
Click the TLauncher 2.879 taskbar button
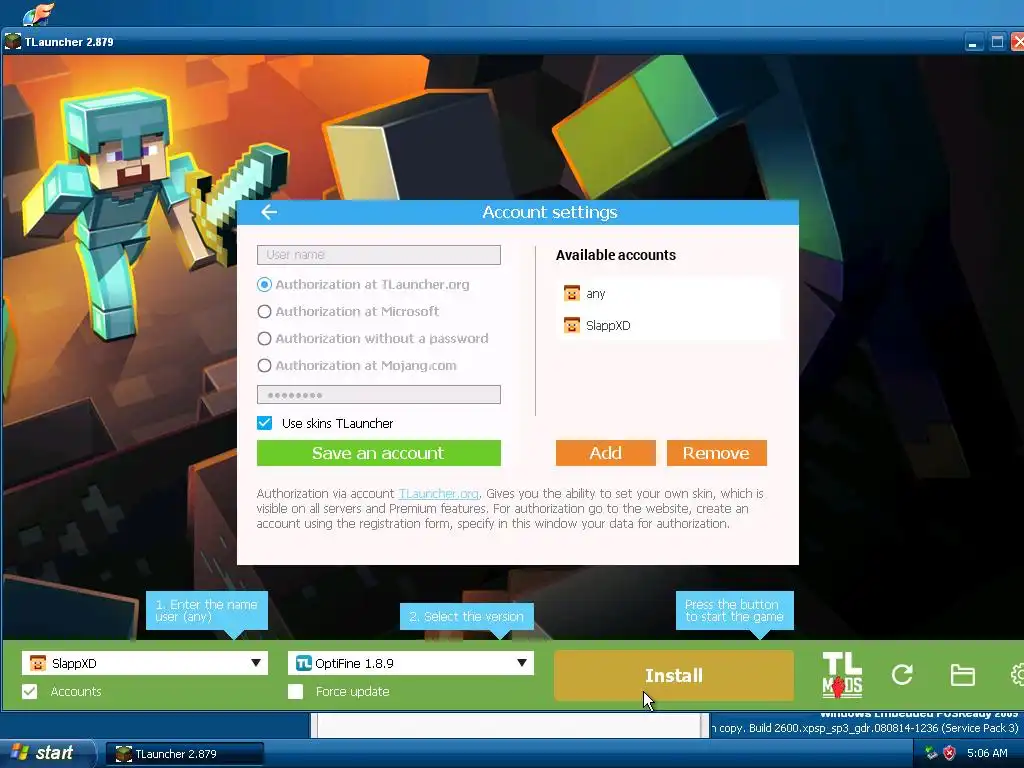[185, 754]
